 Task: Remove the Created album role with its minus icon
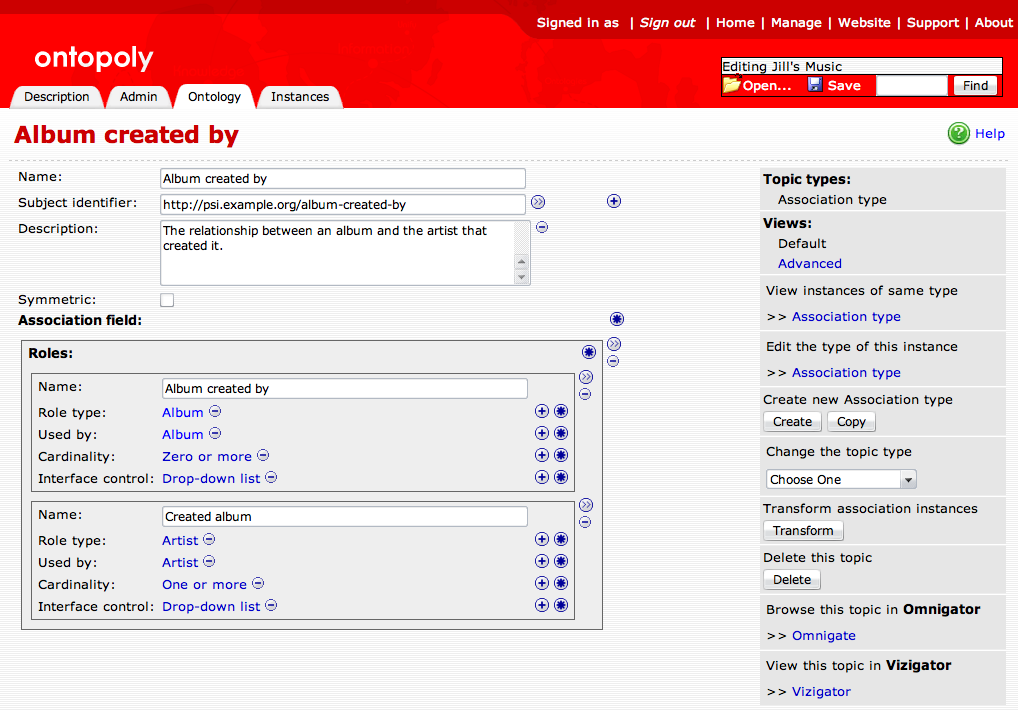[585, 521]
